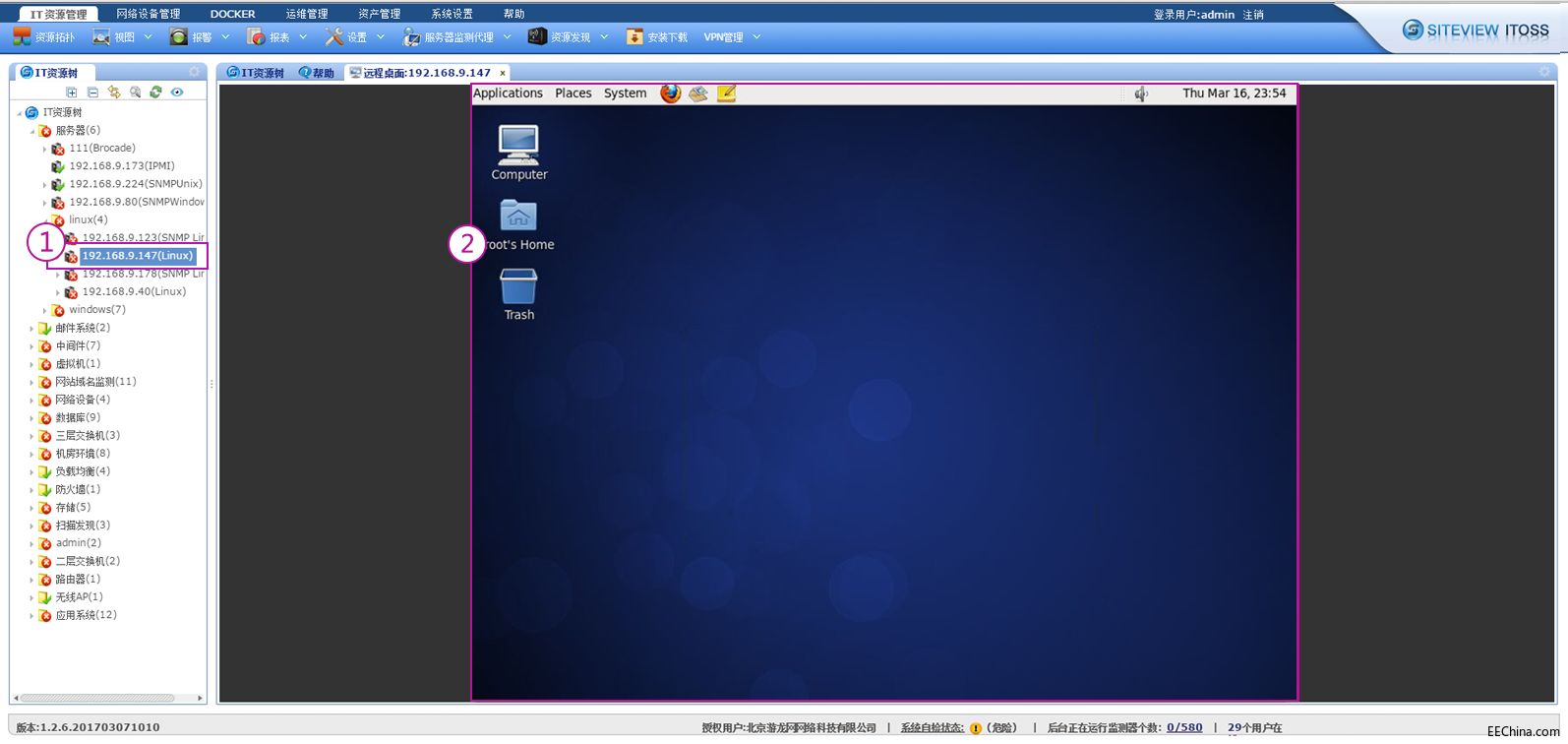Screen dimensions: 1568x744
Task: Open Places menu in remote desktop
Action: 573,93
